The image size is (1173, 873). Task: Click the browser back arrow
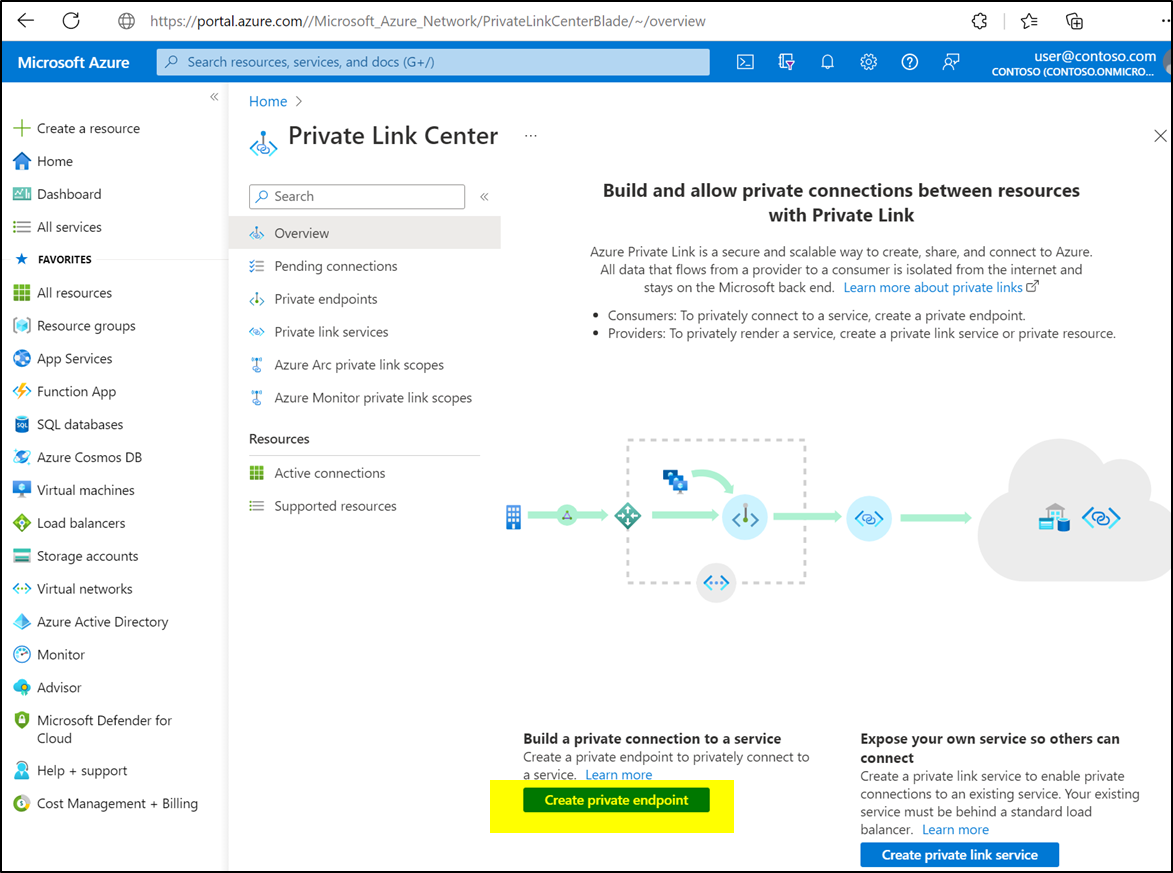click(25, 21)
